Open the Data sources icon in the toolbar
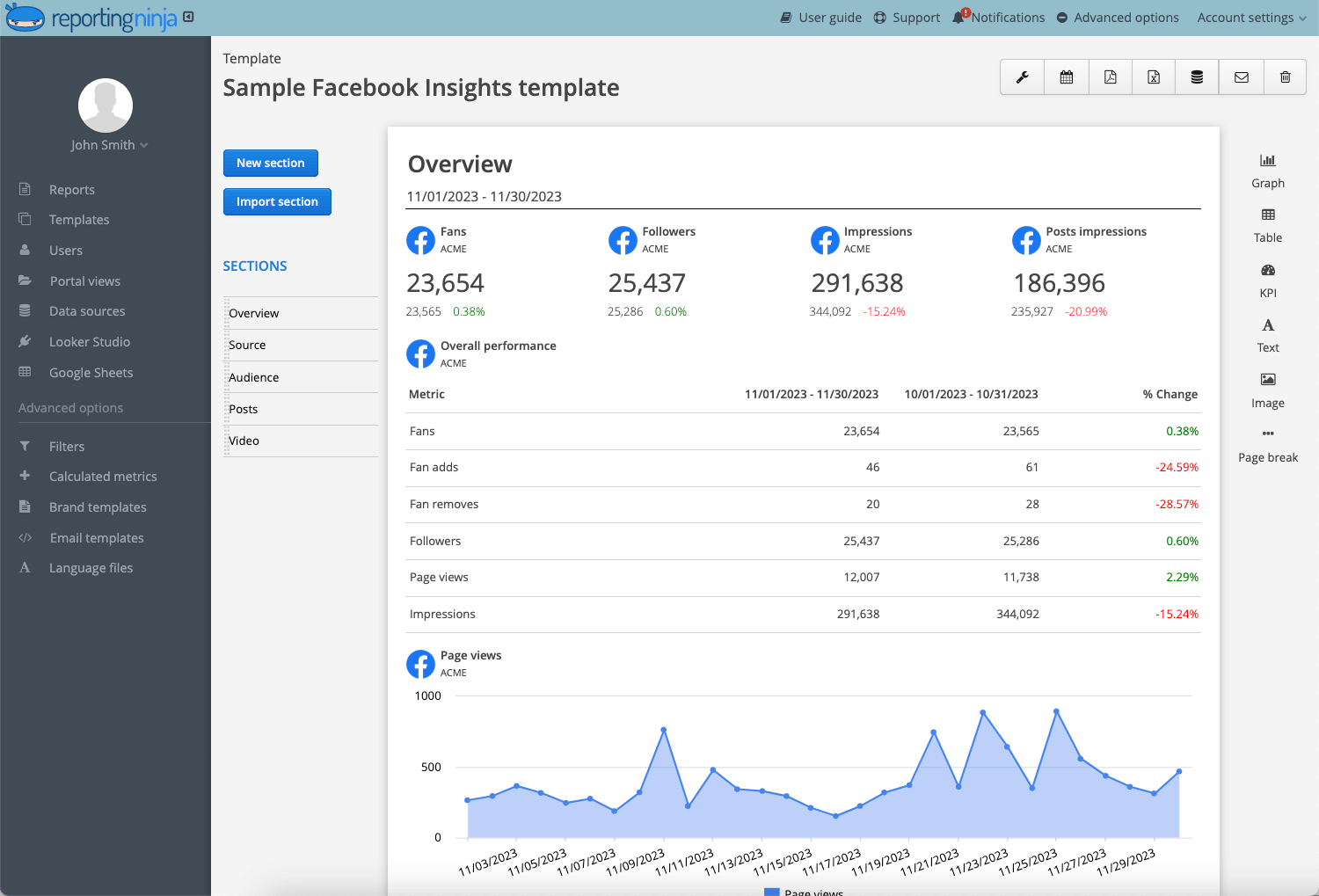The image size is (1319, 896). 1197,76
